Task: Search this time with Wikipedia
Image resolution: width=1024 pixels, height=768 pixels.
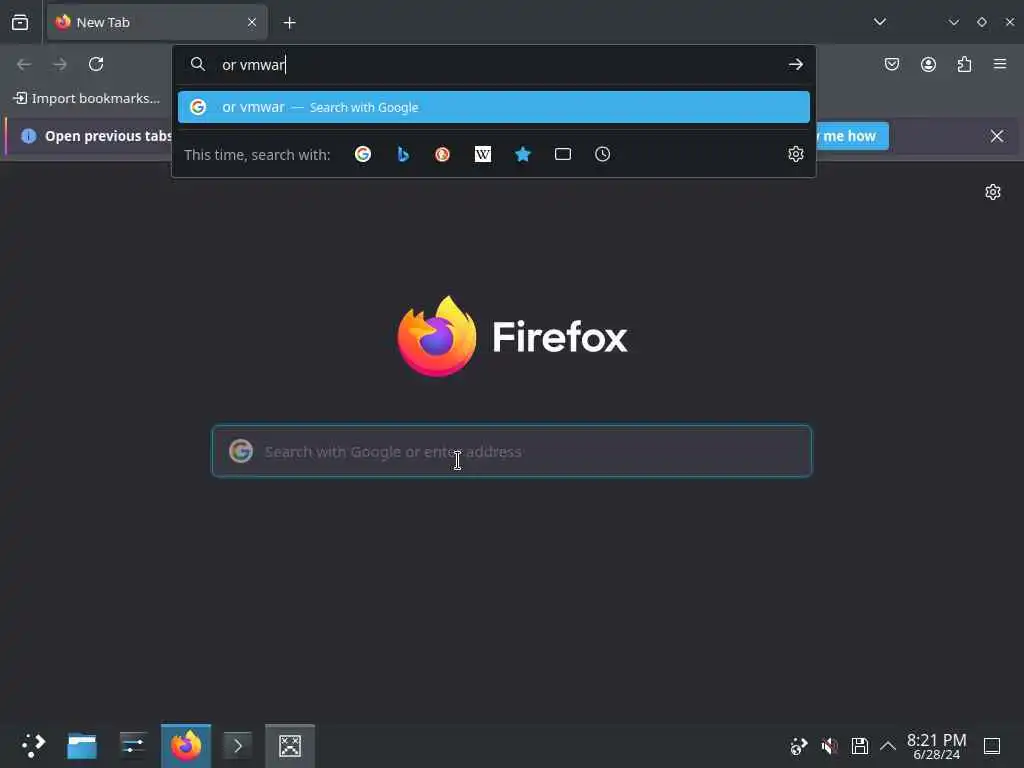Action: 483,154
